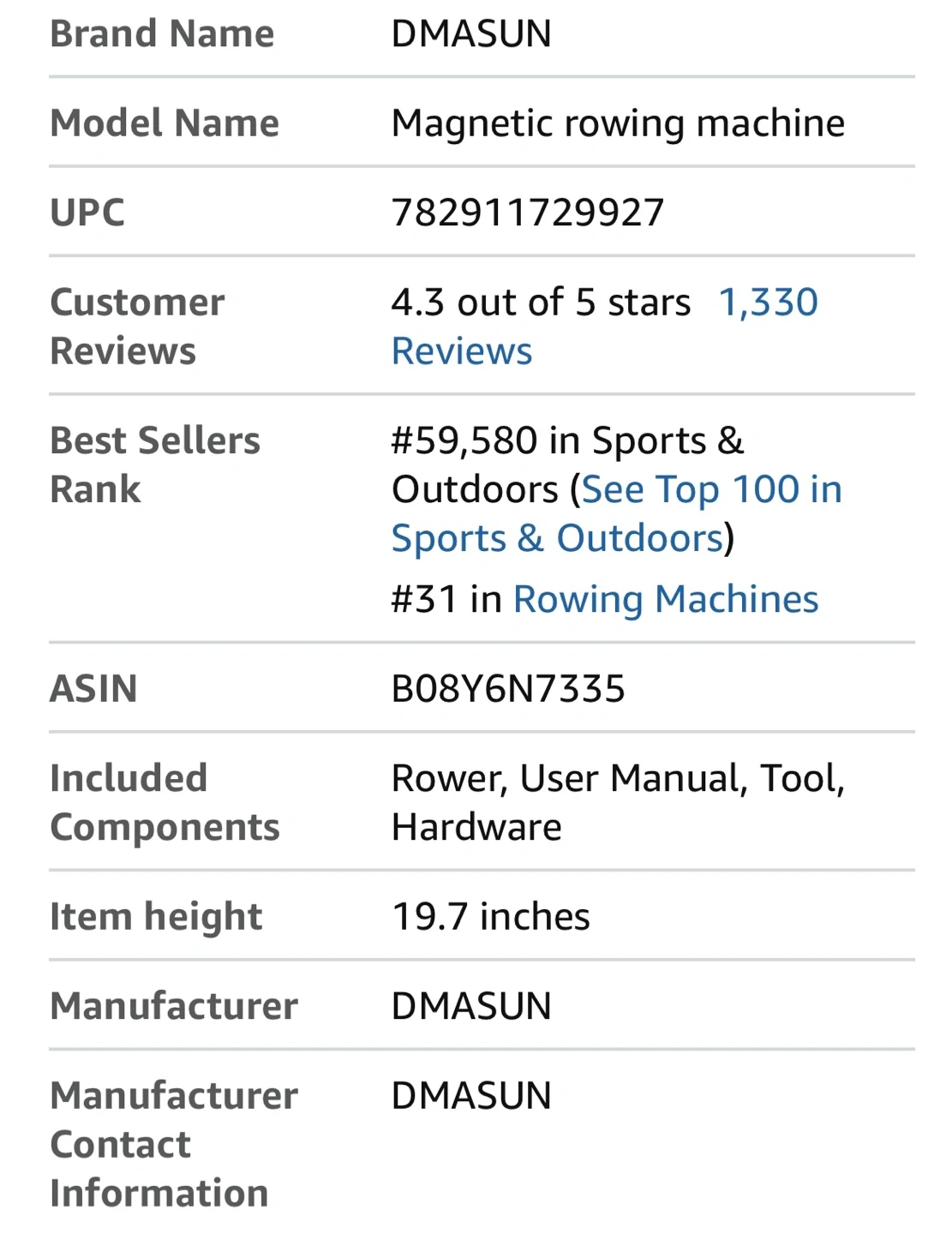
Task: Click the ASIN value B08Y6N7335
Action: tap(507, 689)
